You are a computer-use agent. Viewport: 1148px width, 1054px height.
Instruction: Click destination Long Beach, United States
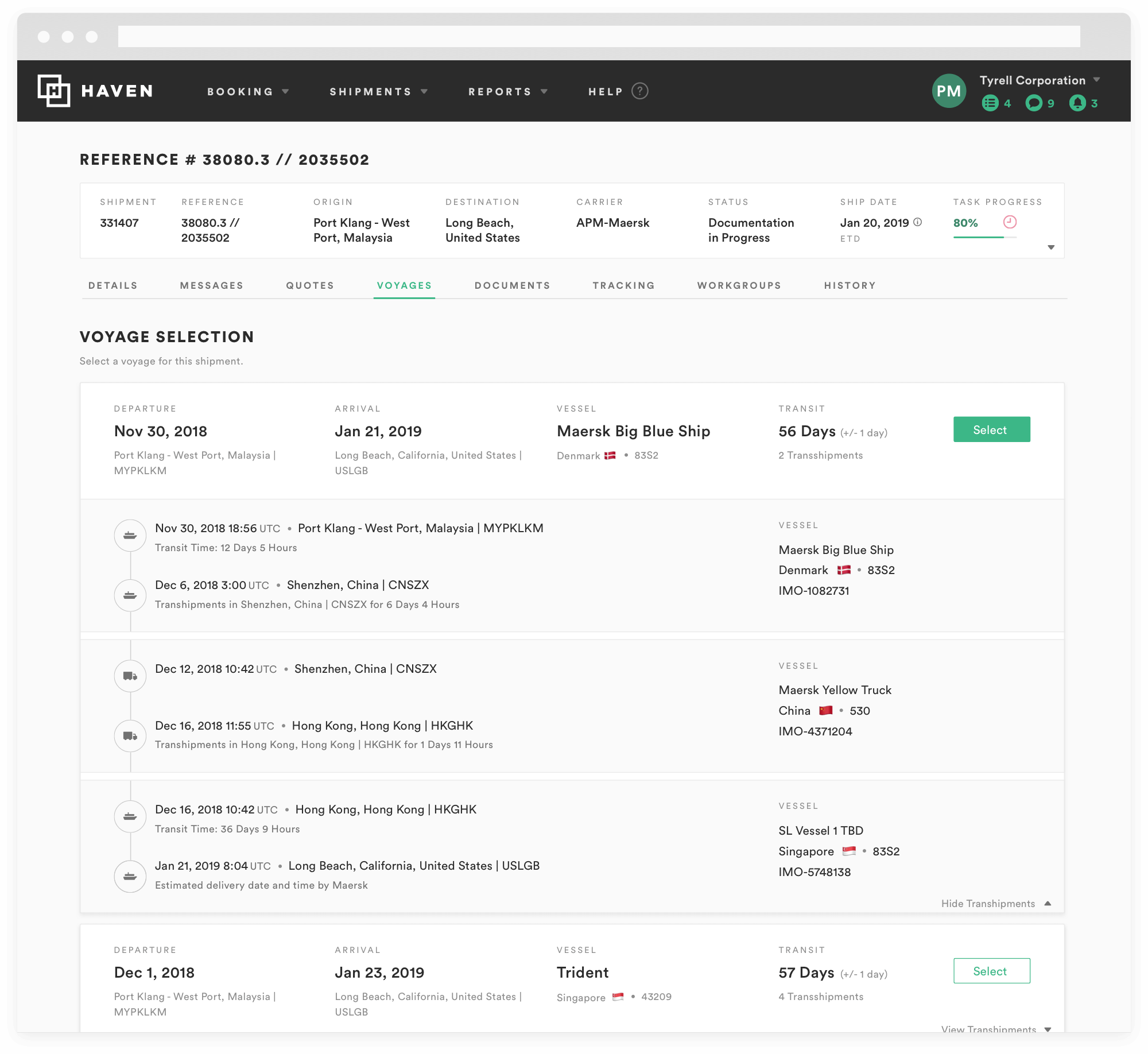pyautogui.click(x=483, y=230)
